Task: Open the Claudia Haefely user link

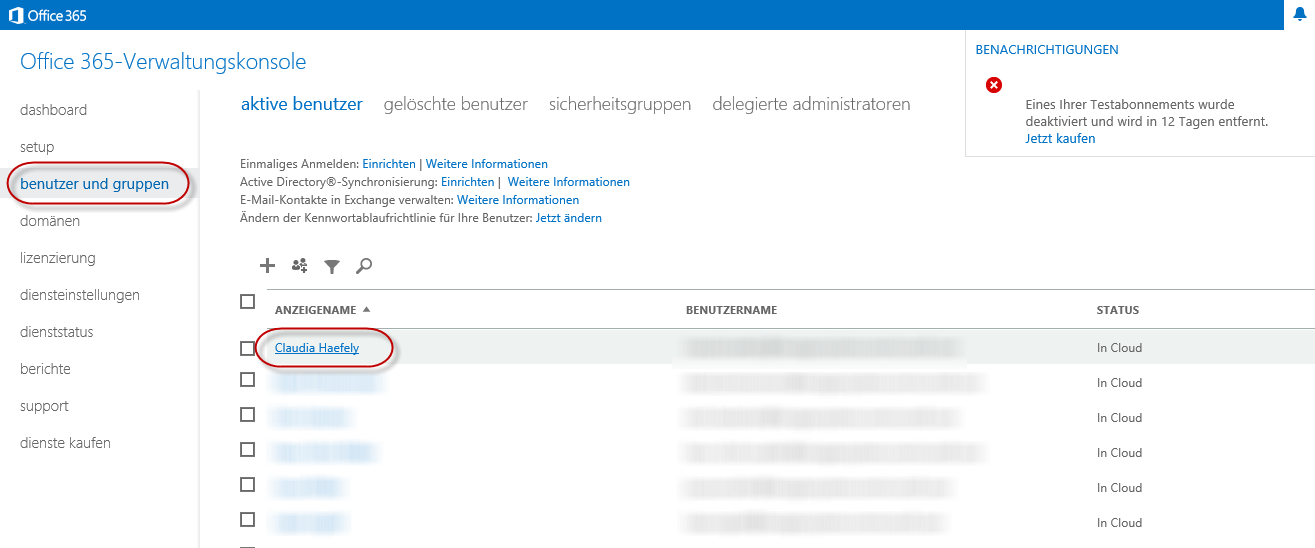Action: coord(317,348)
